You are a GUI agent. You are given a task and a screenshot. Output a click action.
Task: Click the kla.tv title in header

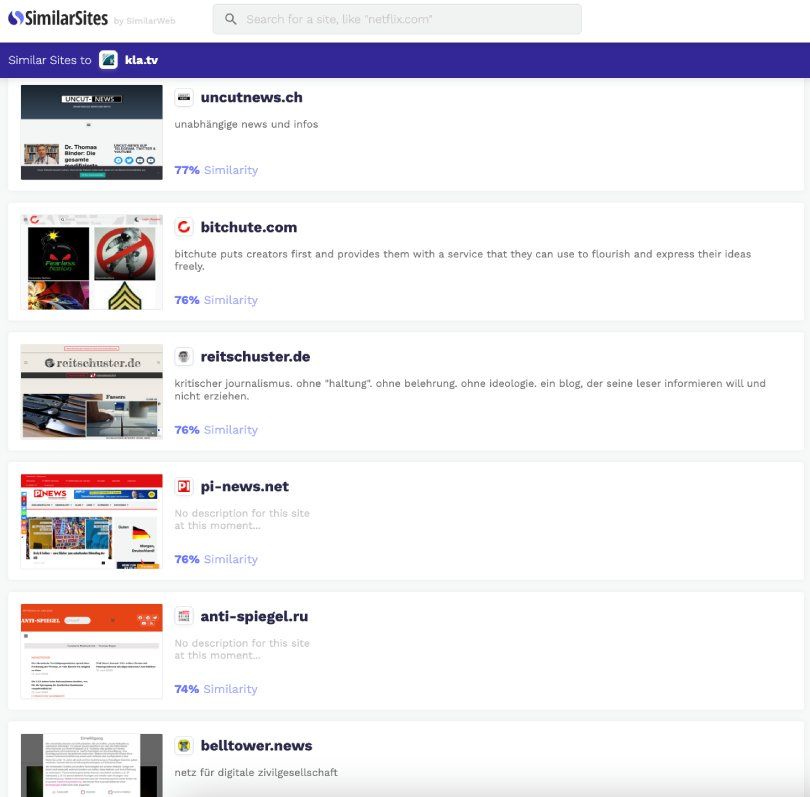[141, 60]
